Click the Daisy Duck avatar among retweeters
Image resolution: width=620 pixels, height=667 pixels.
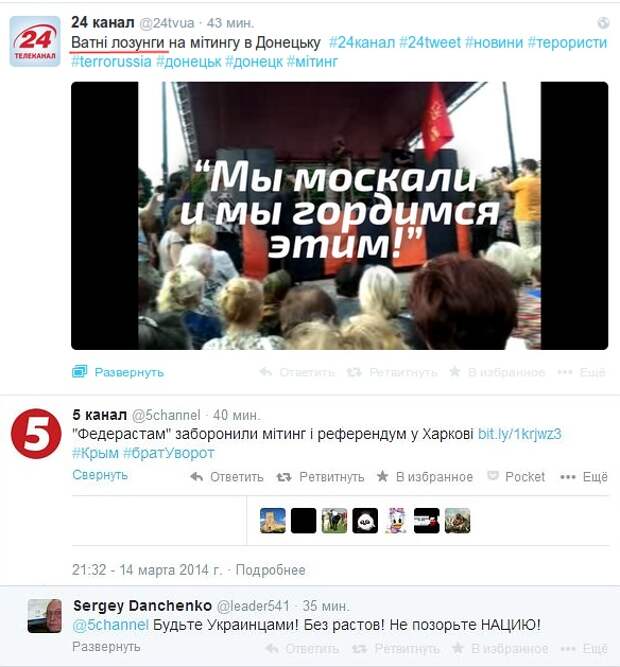point(396,520)
